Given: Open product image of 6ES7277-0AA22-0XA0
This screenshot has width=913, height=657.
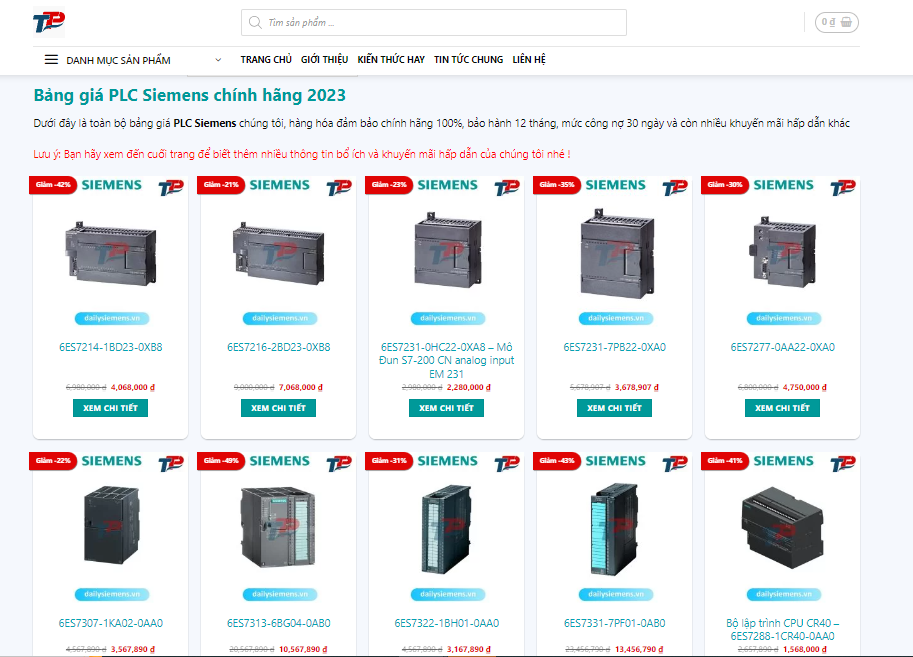Looking at the screenshot, I should (783, 252).
